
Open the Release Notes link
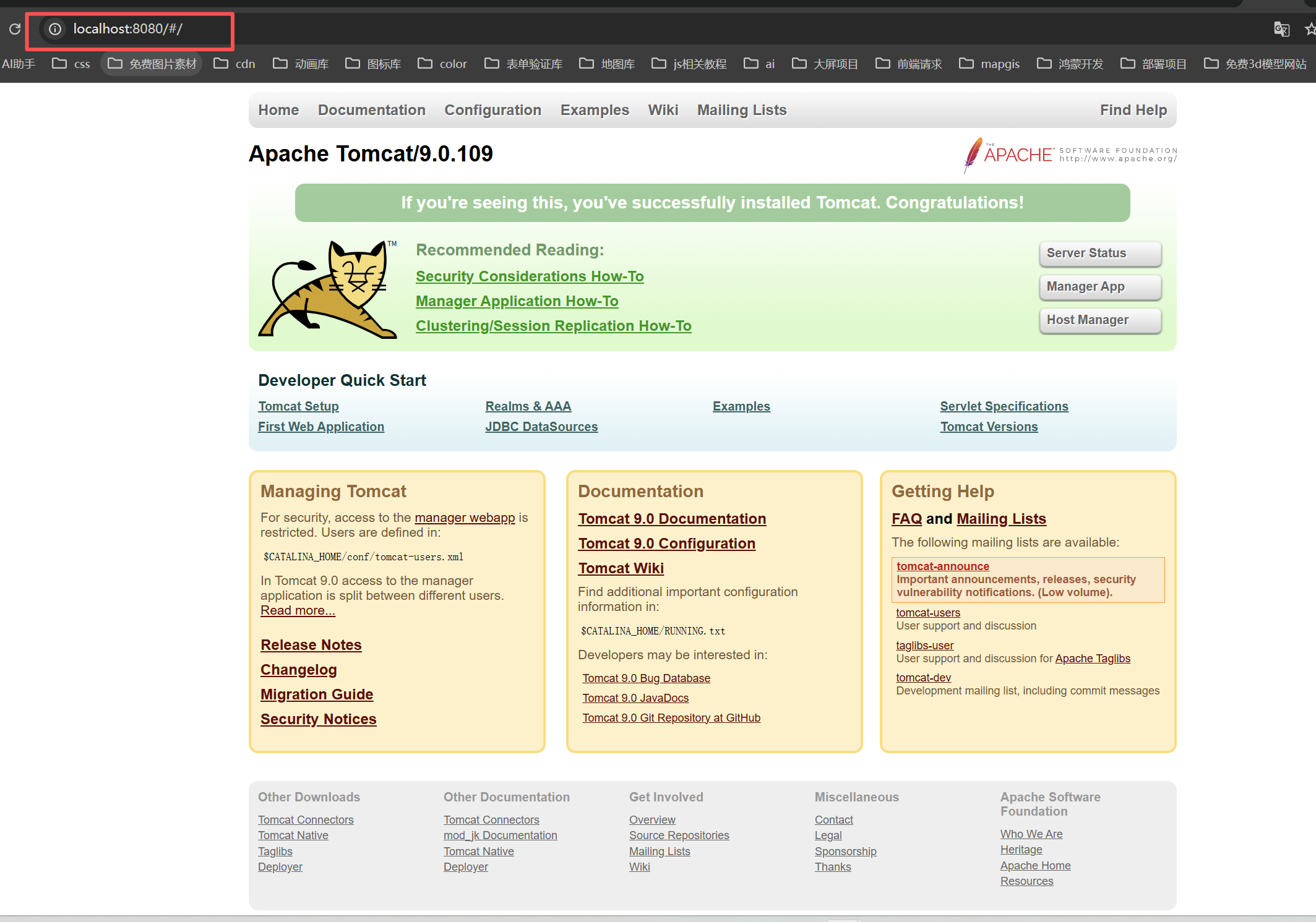(x=311, y=645)
